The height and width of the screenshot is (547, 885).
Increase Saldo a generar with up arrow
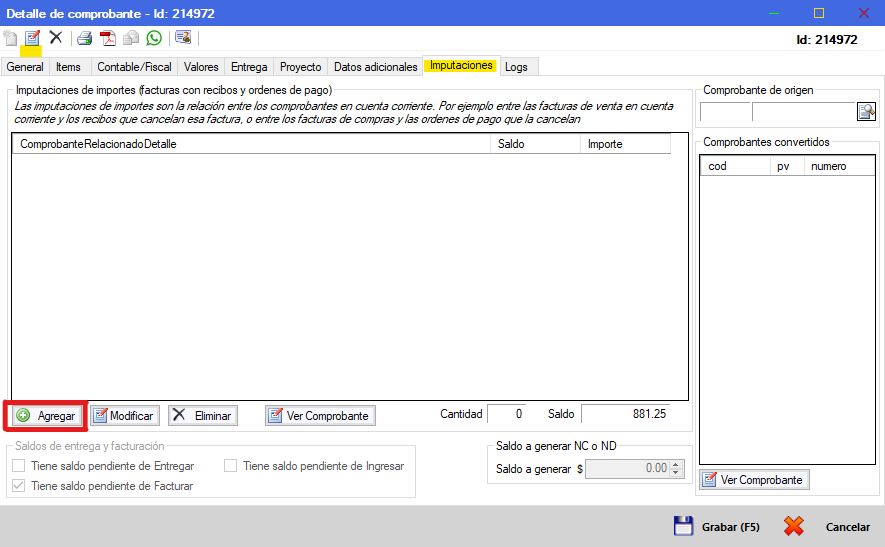pyautogui.click(x=676, y=465)
